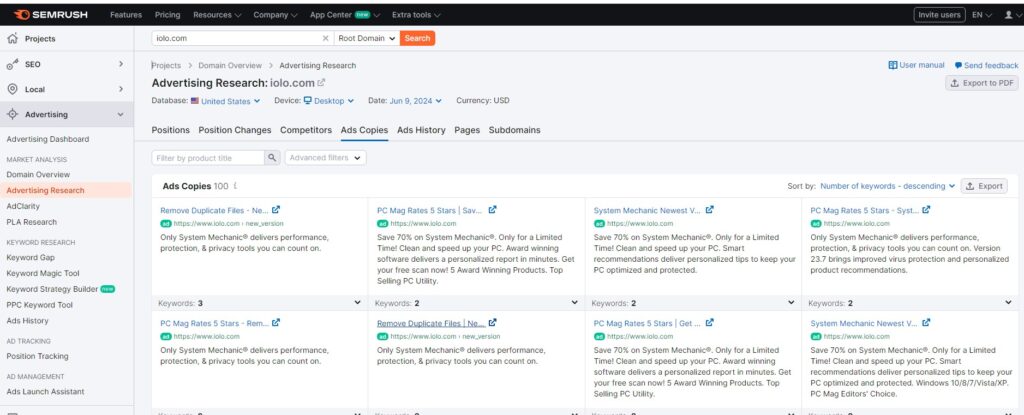
Task: Open the Resources top menu
Action: [x=217, y=14]
